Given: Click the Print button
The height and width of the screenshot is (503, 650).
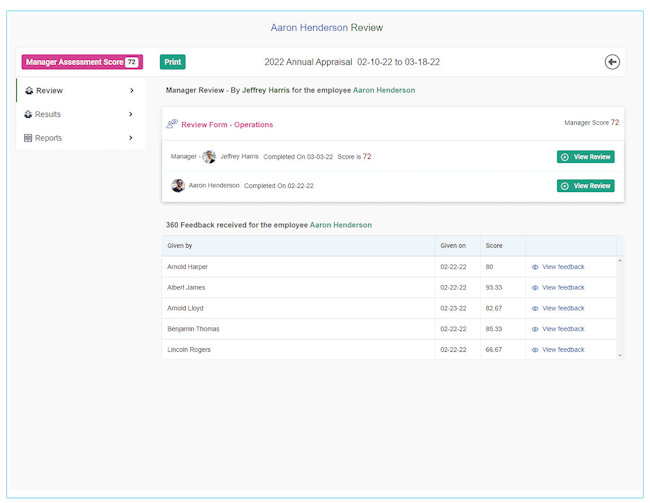Looking at the screenshot, I should pos(172,62).
